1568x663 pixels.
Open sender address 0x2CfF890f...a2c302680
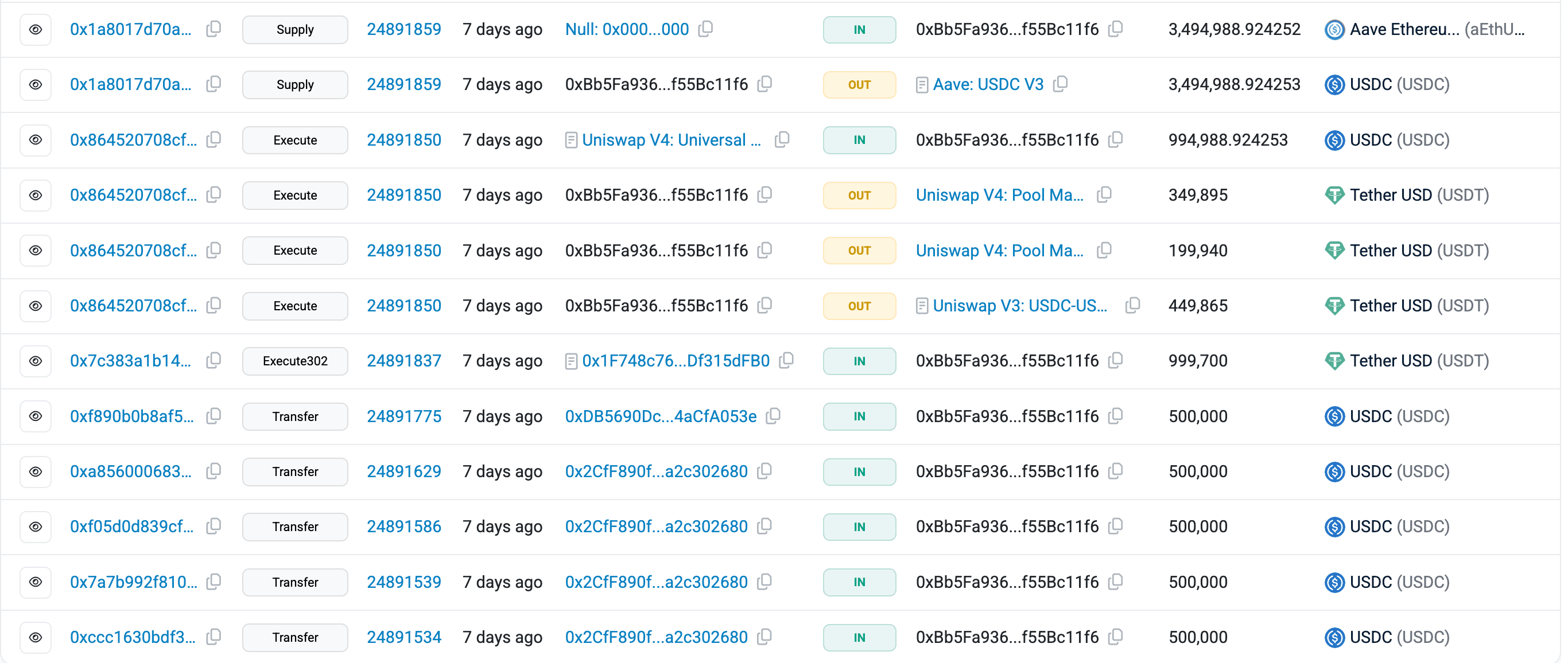[x=656, y=471]
